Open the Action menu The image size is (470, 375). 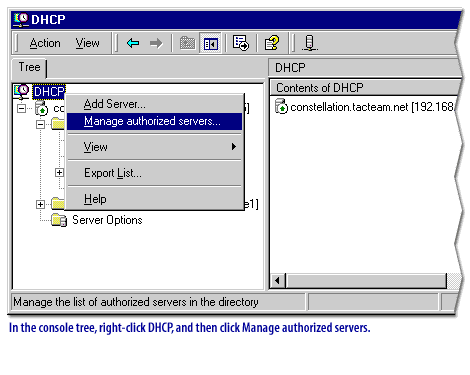(x=45, y=43)
